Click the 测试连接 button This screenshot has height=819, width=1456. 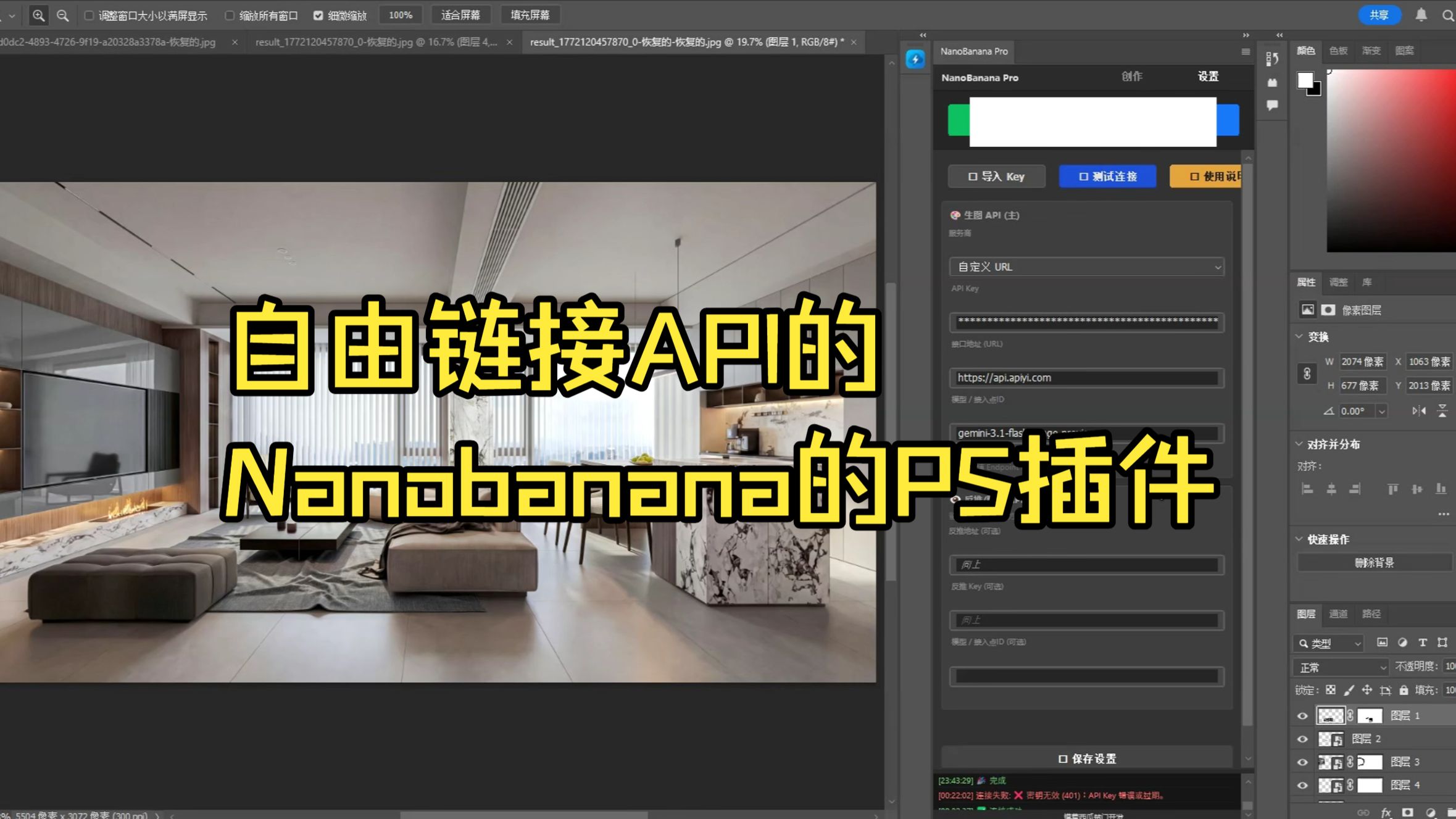(x=1107, y=177)
